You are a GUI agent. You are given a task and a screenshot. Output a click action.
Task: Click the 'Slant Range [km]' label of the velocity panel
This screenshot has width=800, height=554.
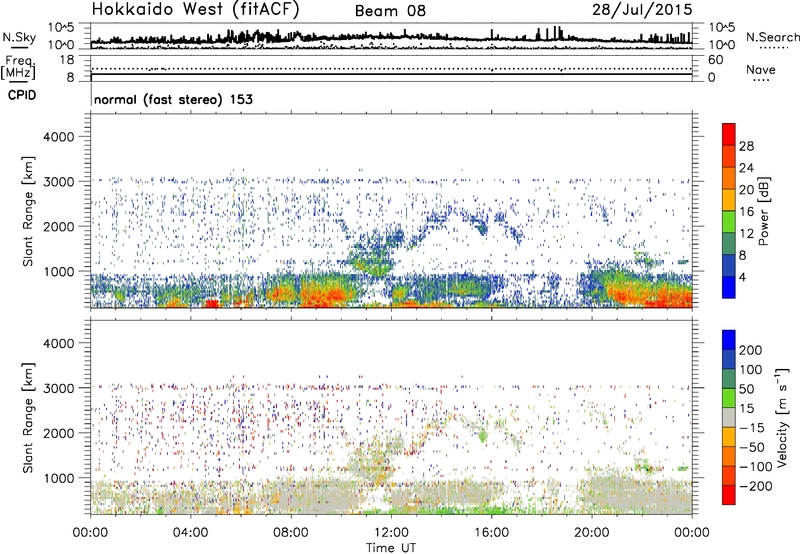point(28,418)
